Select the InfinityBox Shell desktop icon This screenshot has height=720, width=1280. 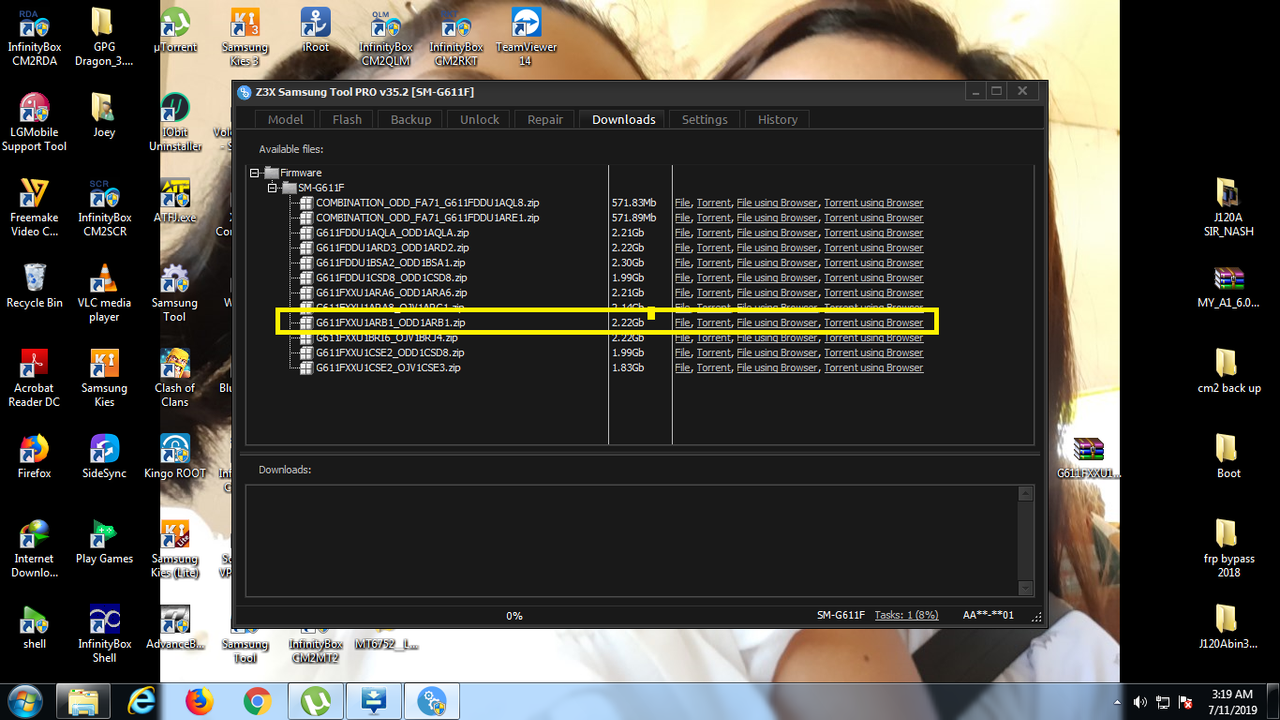tap(104, 634)
